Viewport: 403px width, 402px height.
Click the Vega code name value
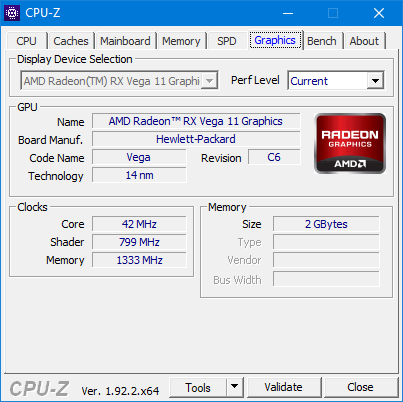(139, 157)
